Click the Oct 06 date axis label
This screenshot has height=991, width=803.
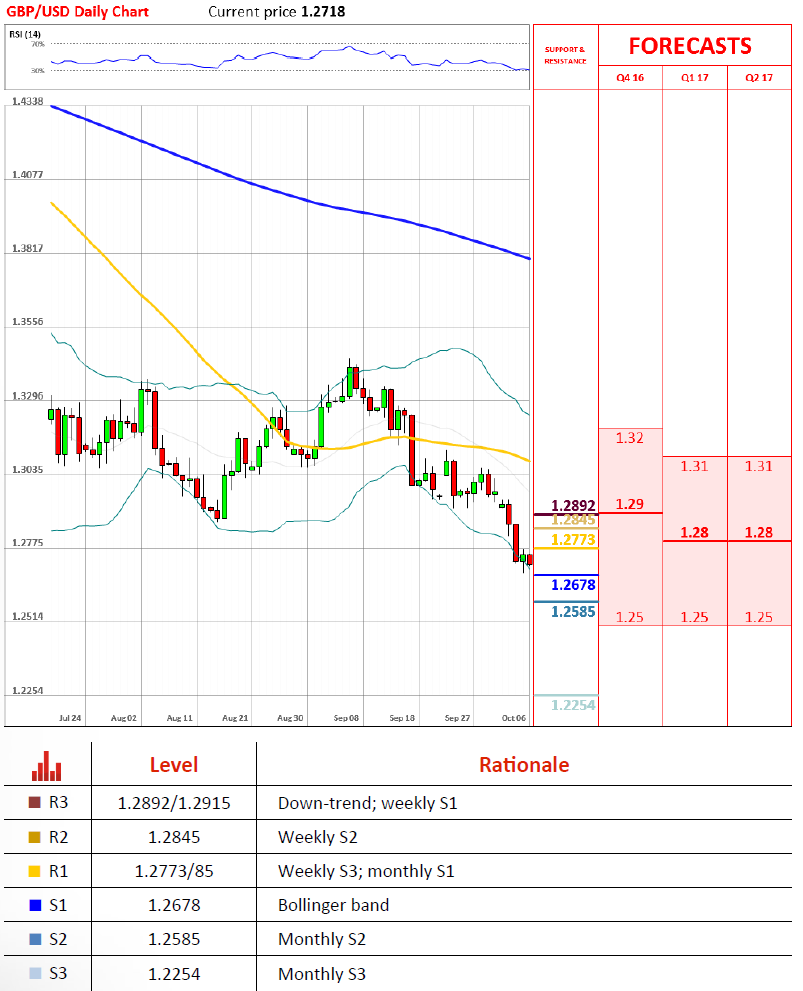[x=514, y=718]
